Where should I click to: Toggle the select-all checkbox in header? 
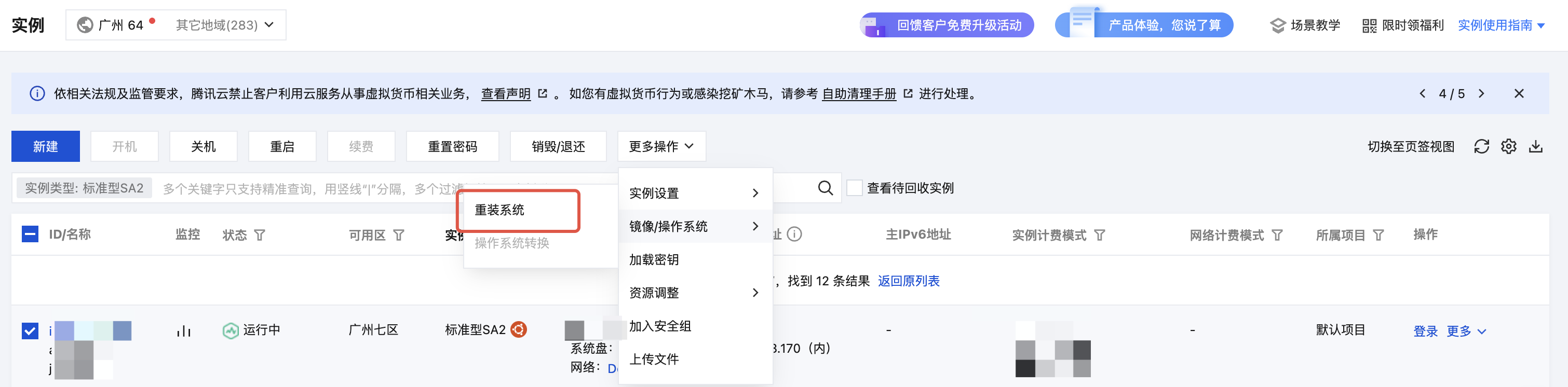tap(30, 234)
